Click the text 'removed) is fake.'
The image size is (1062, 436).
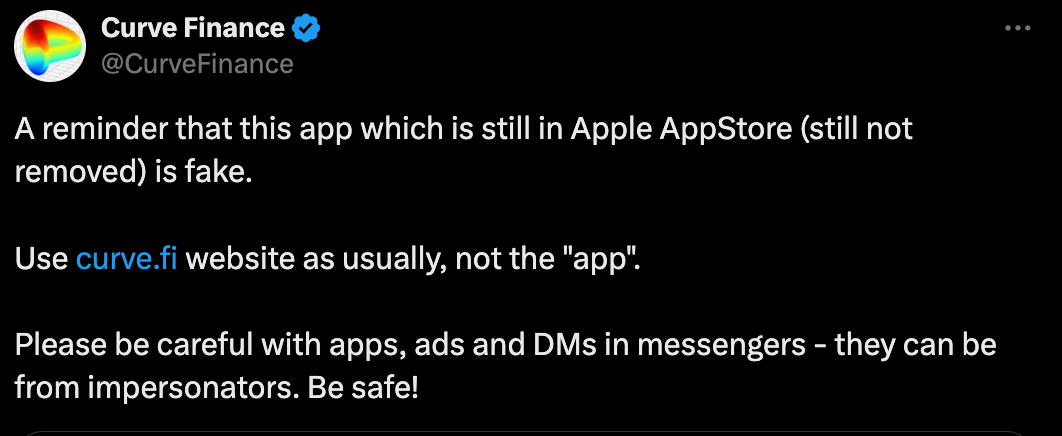pos(133,173)
